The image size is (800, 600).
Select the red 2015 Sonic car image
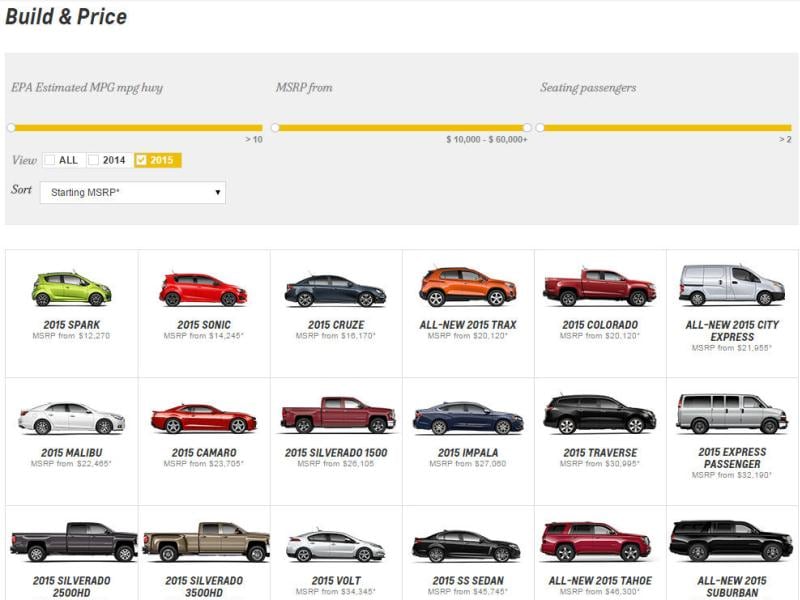203,289
